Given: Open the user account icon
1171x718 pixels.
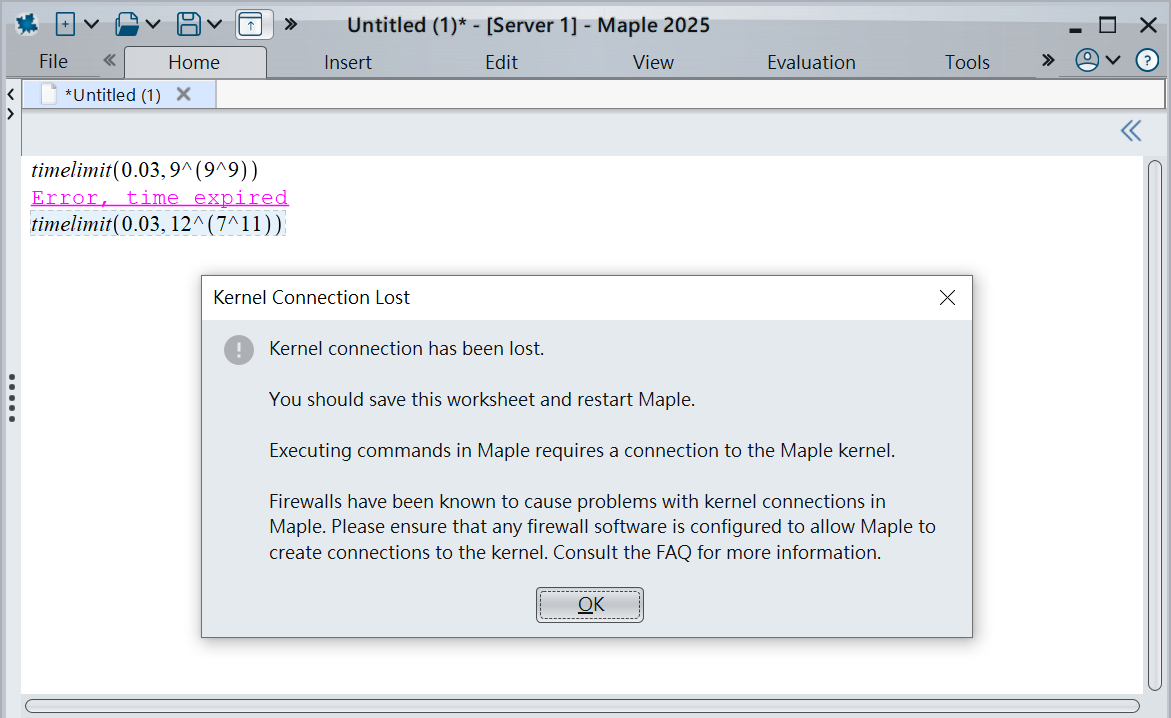Looking at the screenshot, I should [x=1087, y=61].
